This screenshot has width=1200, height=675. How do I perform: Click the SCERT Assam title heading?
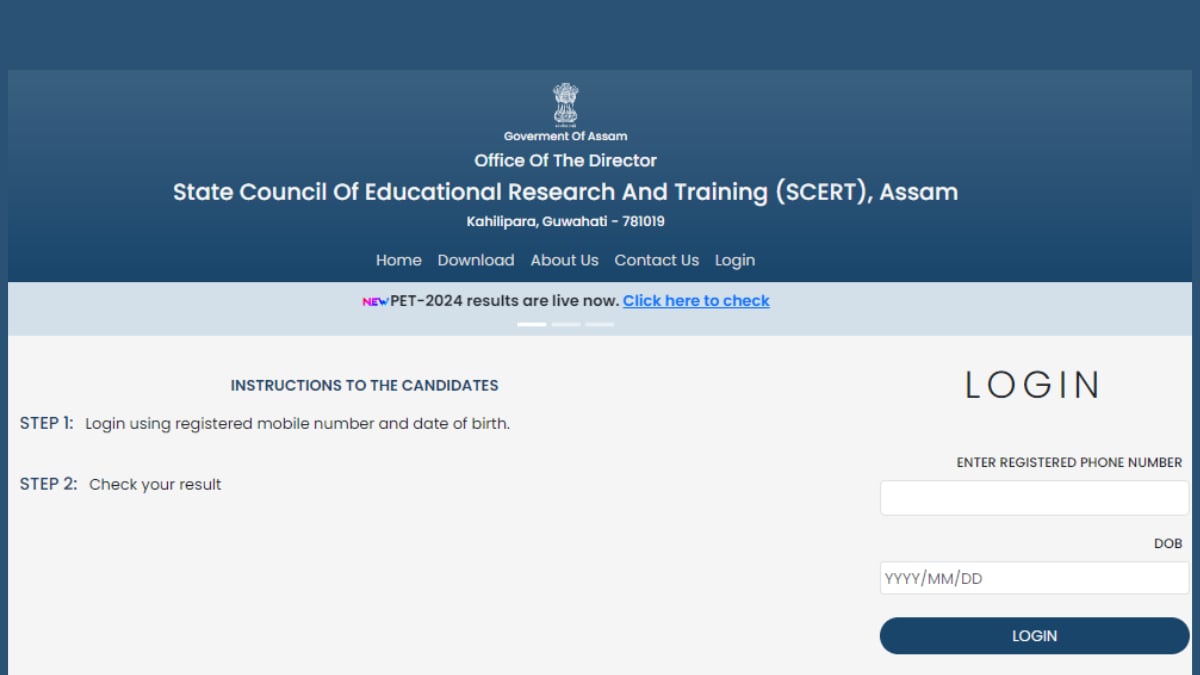pos(565,191)
